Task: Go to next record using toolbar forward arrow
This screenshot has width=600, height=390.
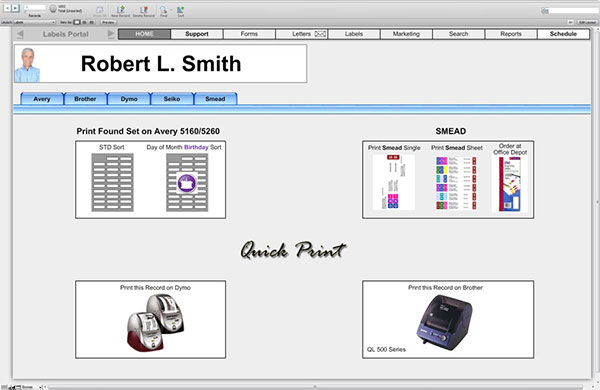Action: (x=15, y=8)
